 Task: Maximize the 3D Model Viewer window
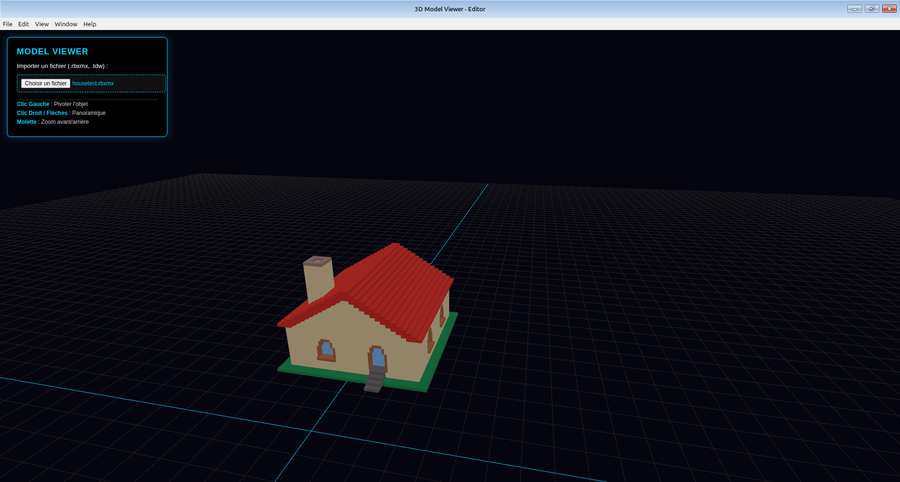(x=872, y=9)
